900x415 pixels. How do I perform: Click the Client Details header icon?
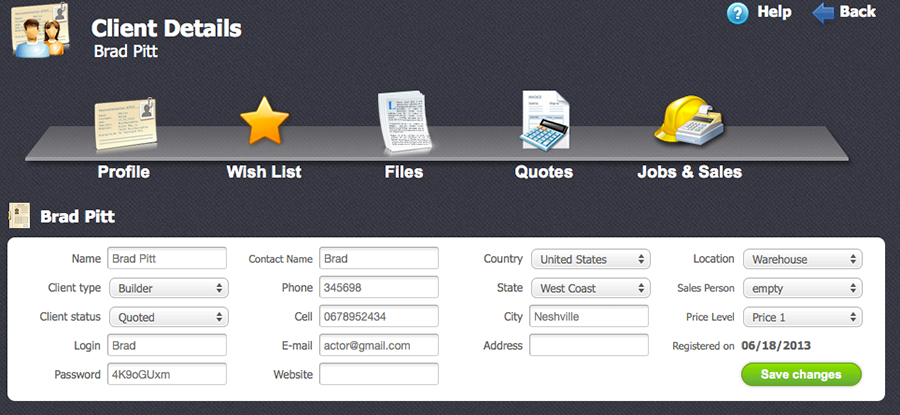40,29
